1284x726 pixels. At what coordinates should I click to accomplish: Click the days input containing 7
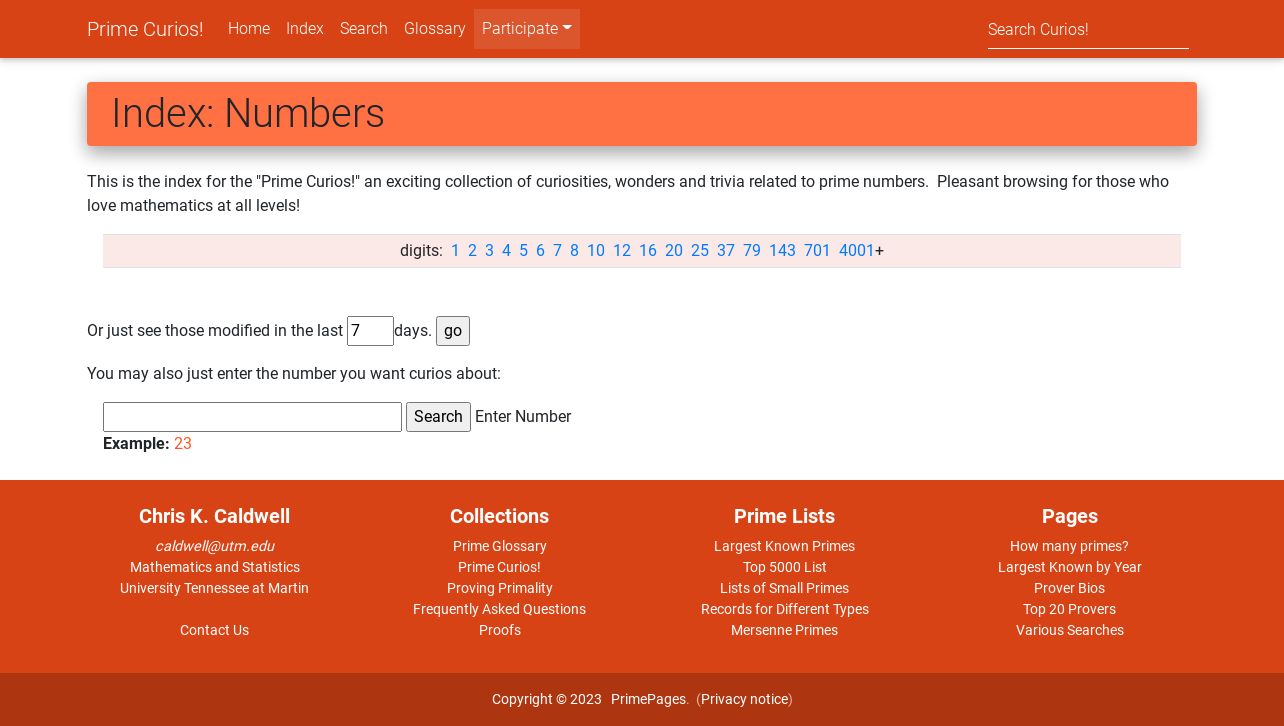(x=370, y=331)
